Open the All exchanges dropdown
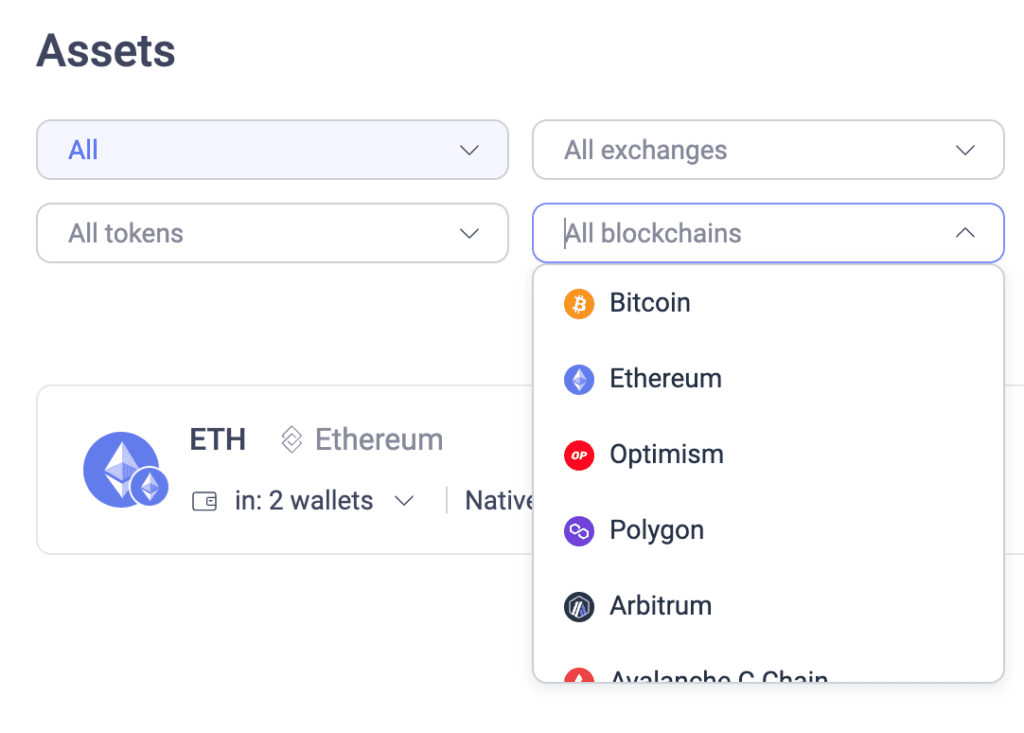The height and width of the screenshot is (733, 1024). tap(768, 149)
